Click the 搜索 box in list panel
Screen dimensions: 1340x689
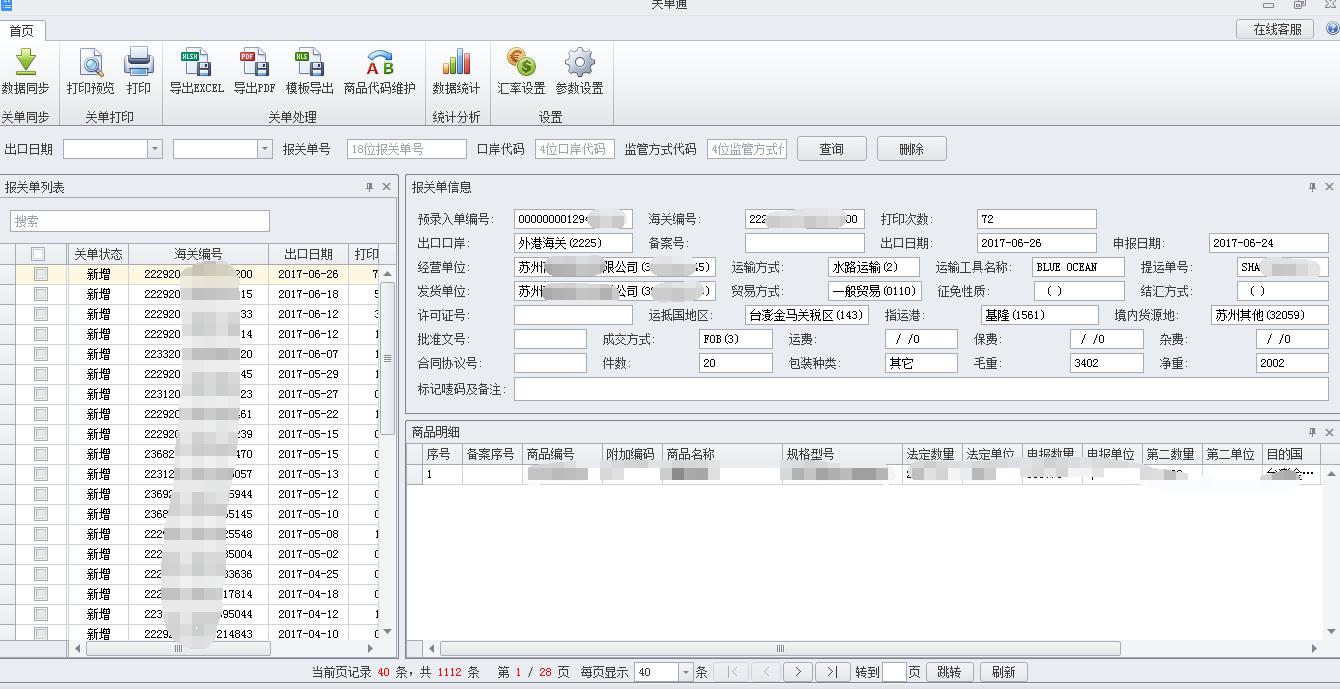point(140,221)
